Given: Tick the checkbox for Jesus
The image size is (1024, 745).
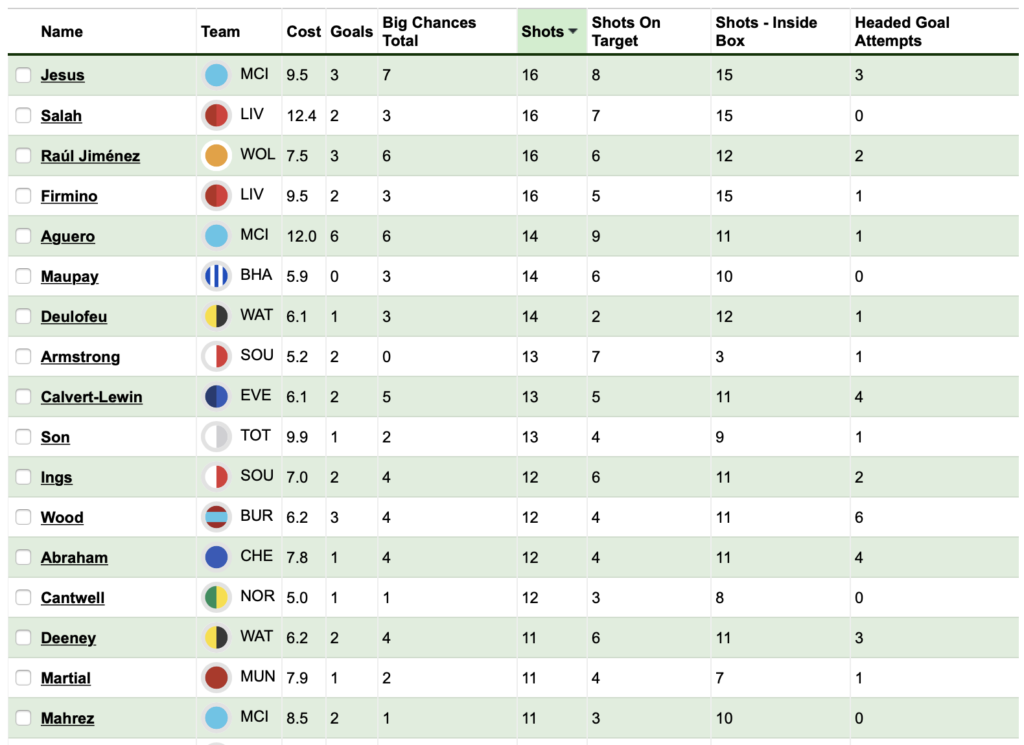Looking at the screenshot, I should click(24, 75).
